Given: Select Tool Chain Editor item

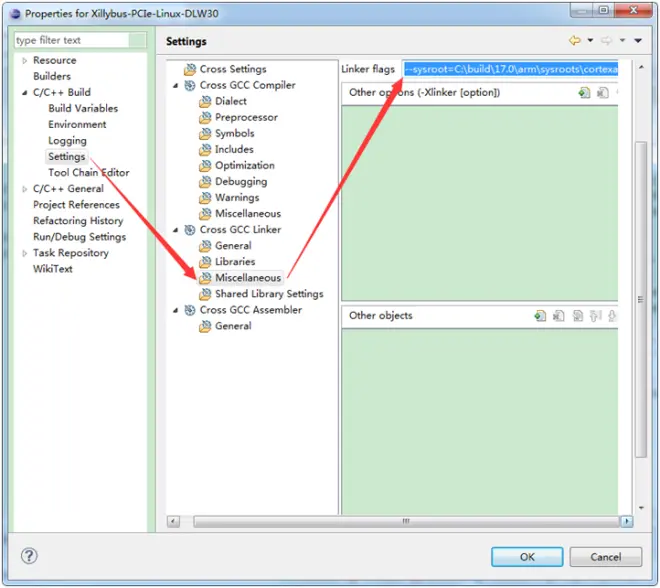Looking at the screenshot, I should point(89,173).
